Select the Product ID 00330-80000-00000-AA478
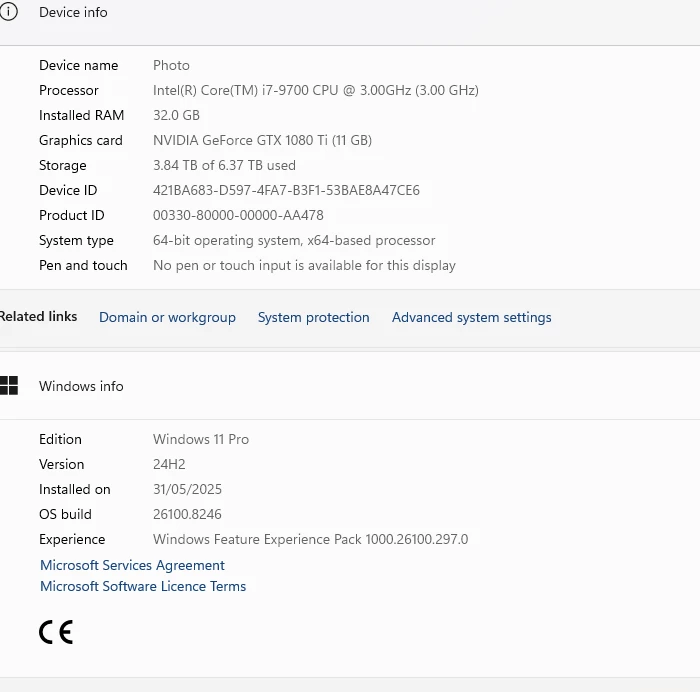This screenshot has height=692, width=700. [x=238, y=216]
